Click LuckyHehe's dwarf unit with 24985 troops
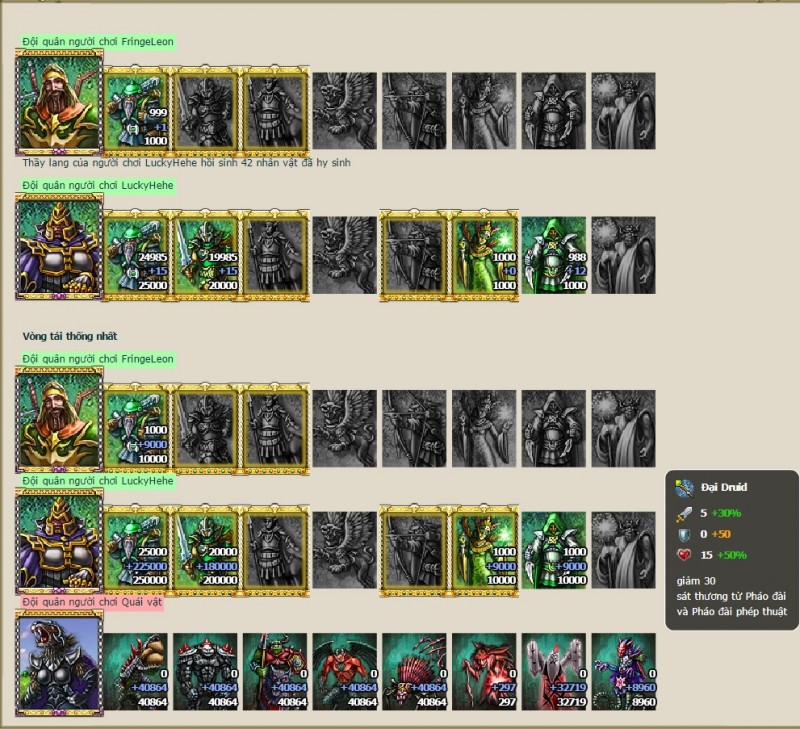Image resolution: width=800 pixels, height=729 pixels. (x=136, y=255)
